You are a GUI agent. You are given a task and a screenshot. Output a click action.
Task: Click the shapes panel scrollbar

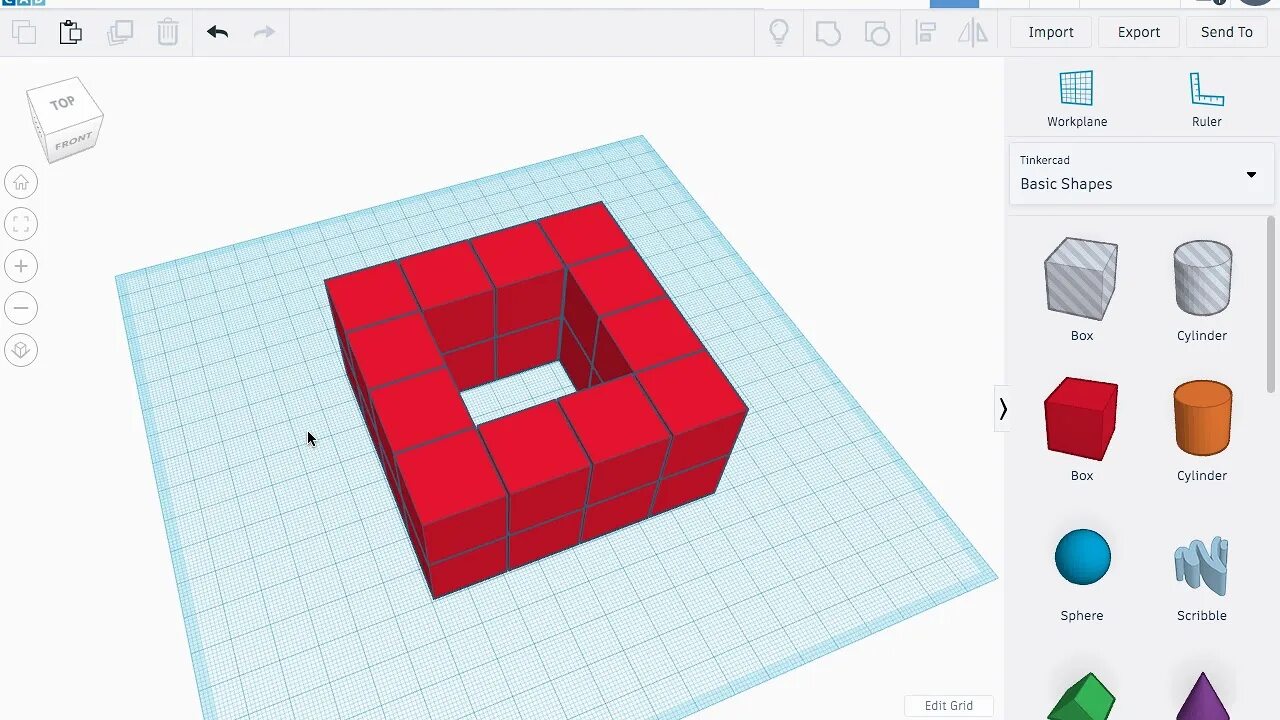1272,305
